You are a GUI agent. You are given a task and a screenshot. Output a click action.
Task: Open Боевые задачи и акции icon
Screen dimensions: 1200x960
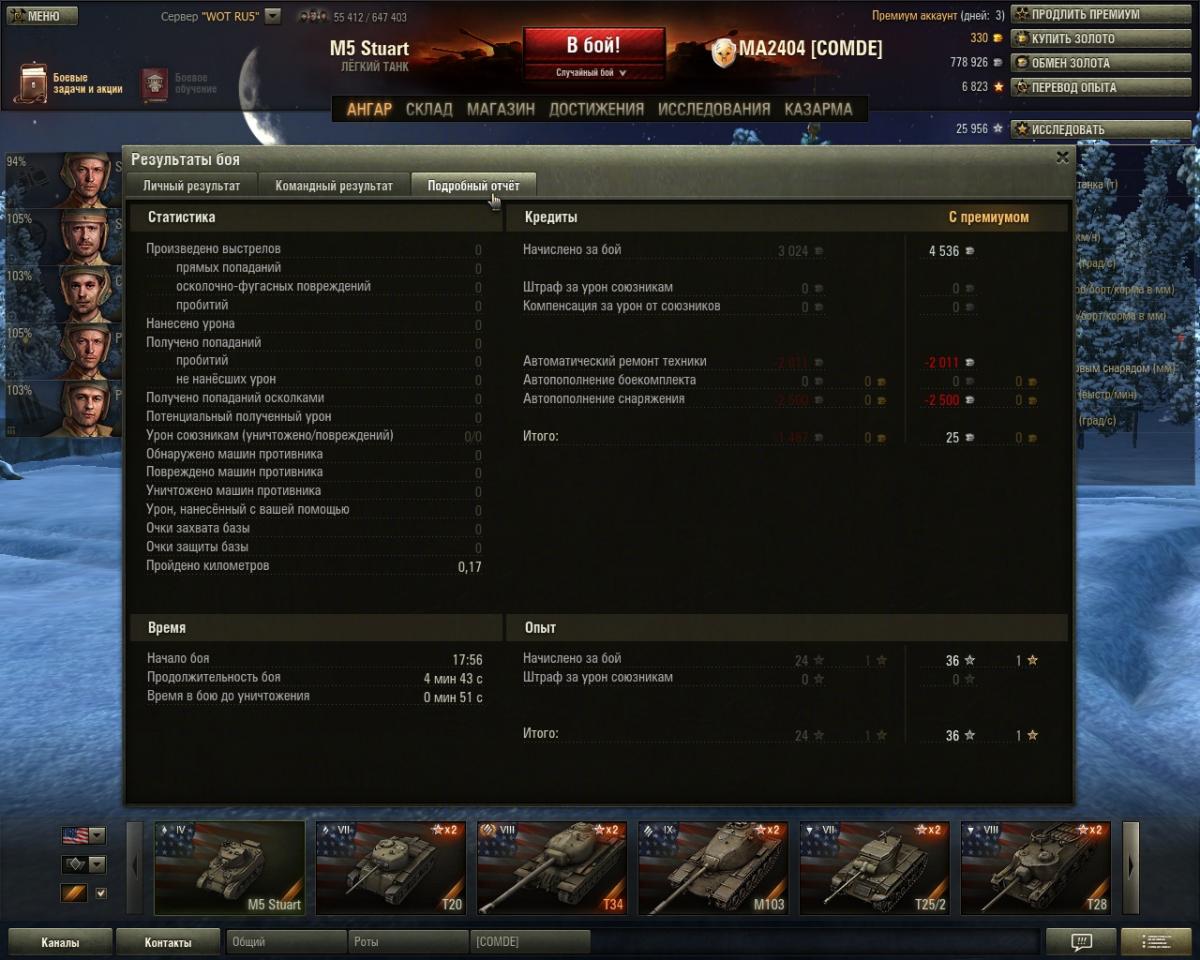point(32,84)
